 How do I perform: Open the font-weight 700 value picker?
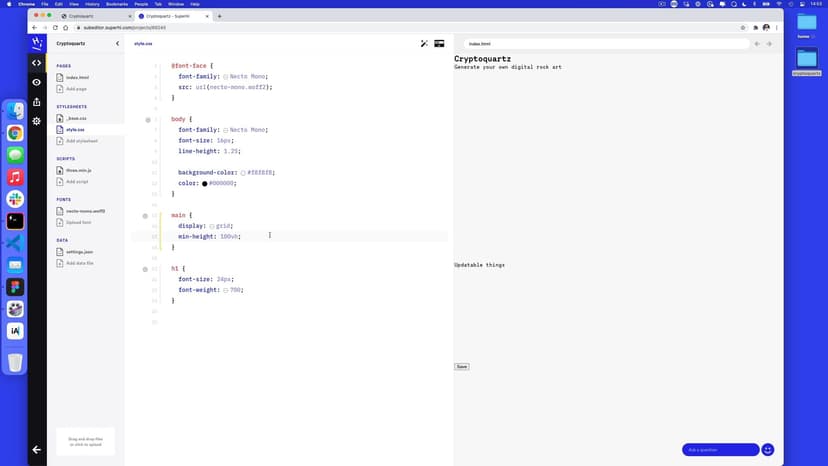click(226, 290)
